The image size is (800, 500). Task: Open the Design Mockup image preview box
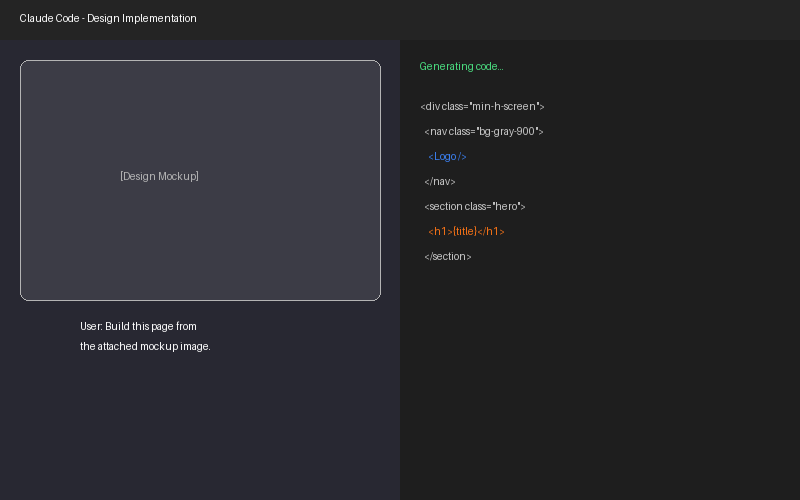pyautogui.click(x=200, y=240)
